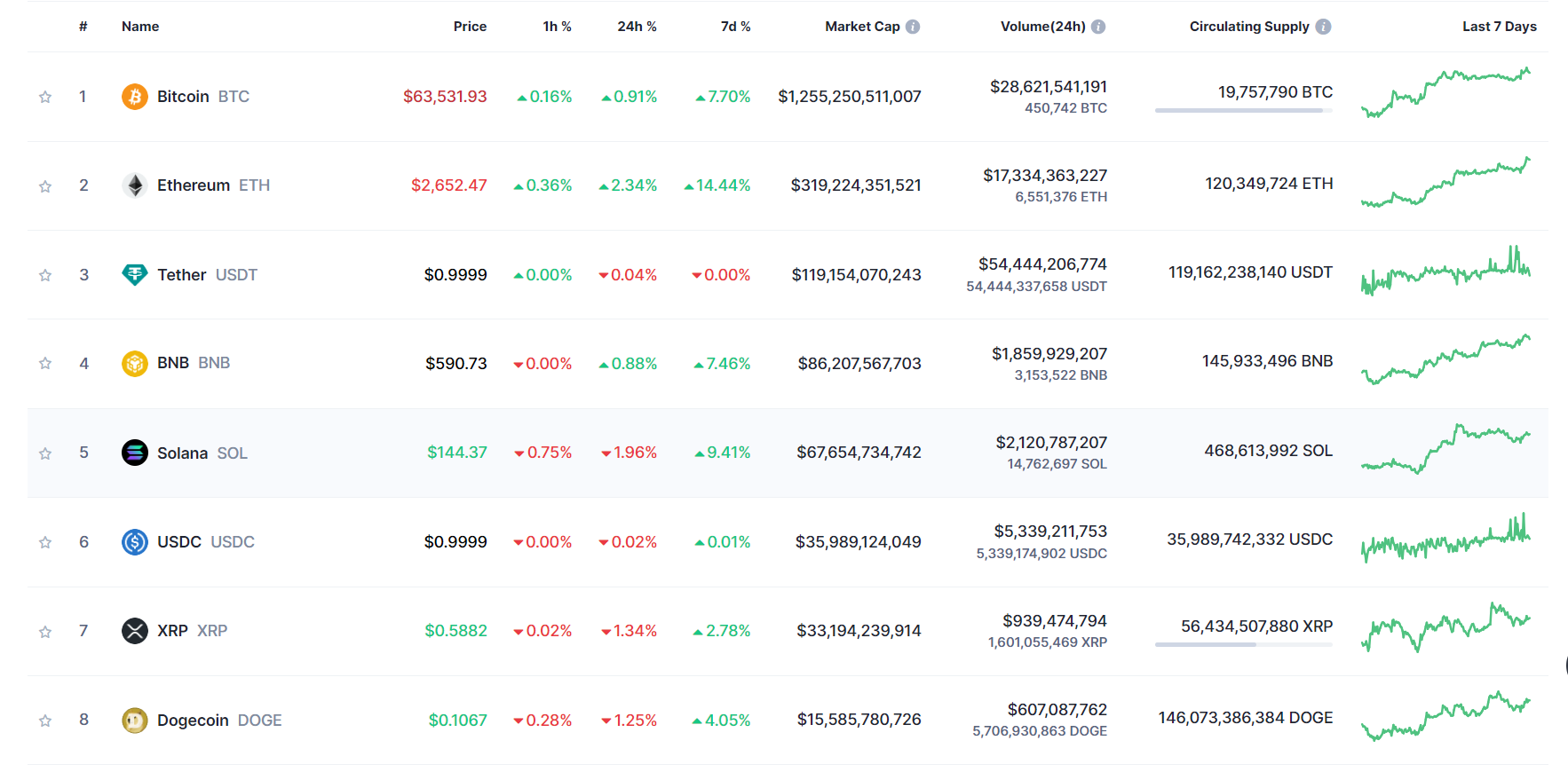Toggle the watchlist star for Tether

[x=45, y=275]
